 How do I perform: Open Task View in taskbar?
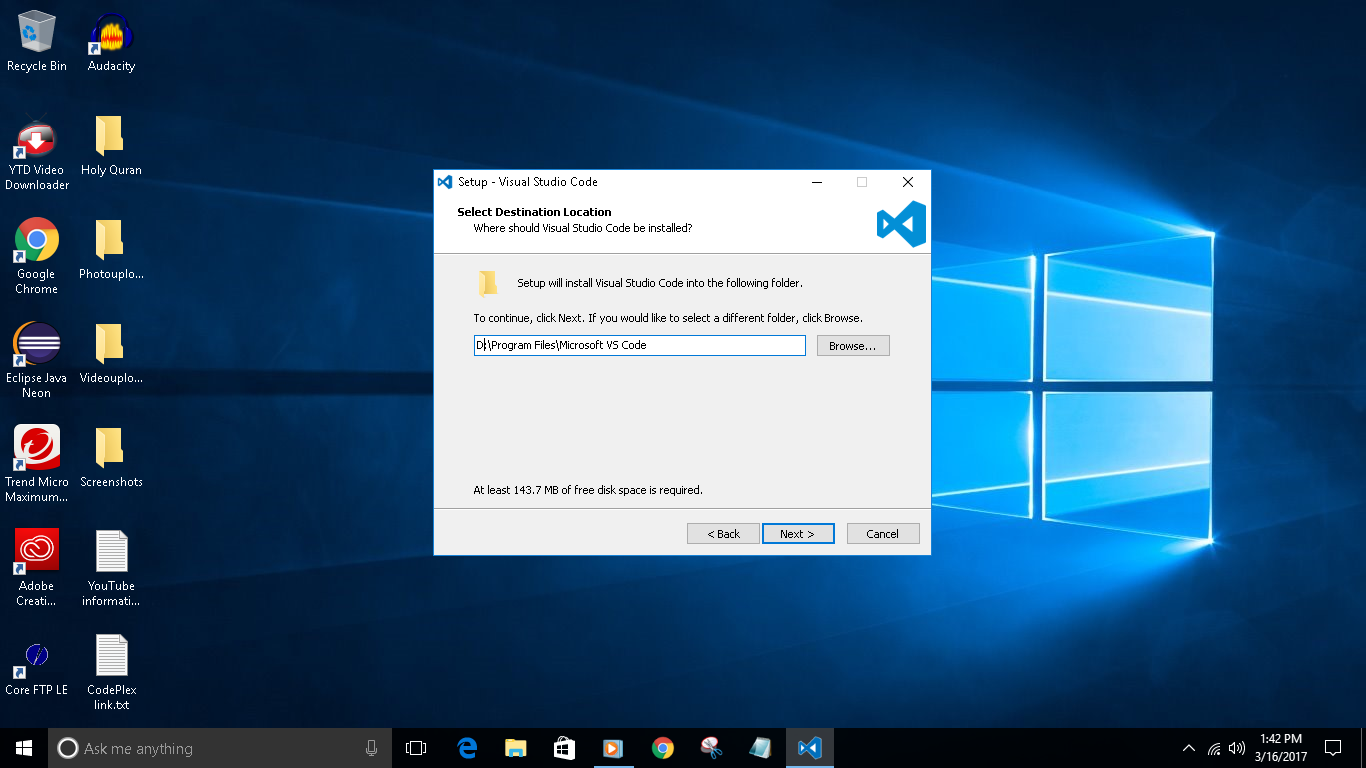(416, 748)
